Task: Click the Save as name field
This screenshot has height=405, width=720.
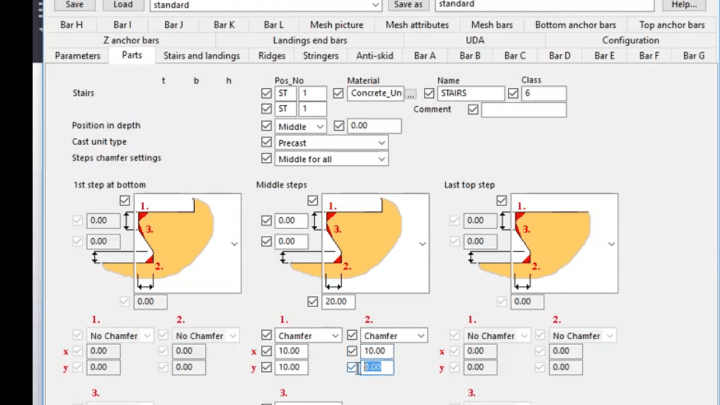Action: point(545,5)
